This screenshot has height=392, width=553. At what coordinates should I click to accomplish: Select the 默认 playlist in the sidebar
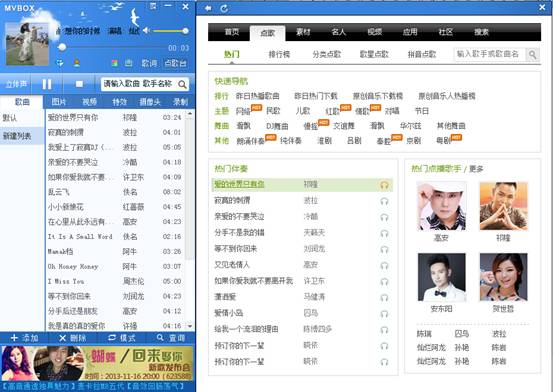(22, 118)
